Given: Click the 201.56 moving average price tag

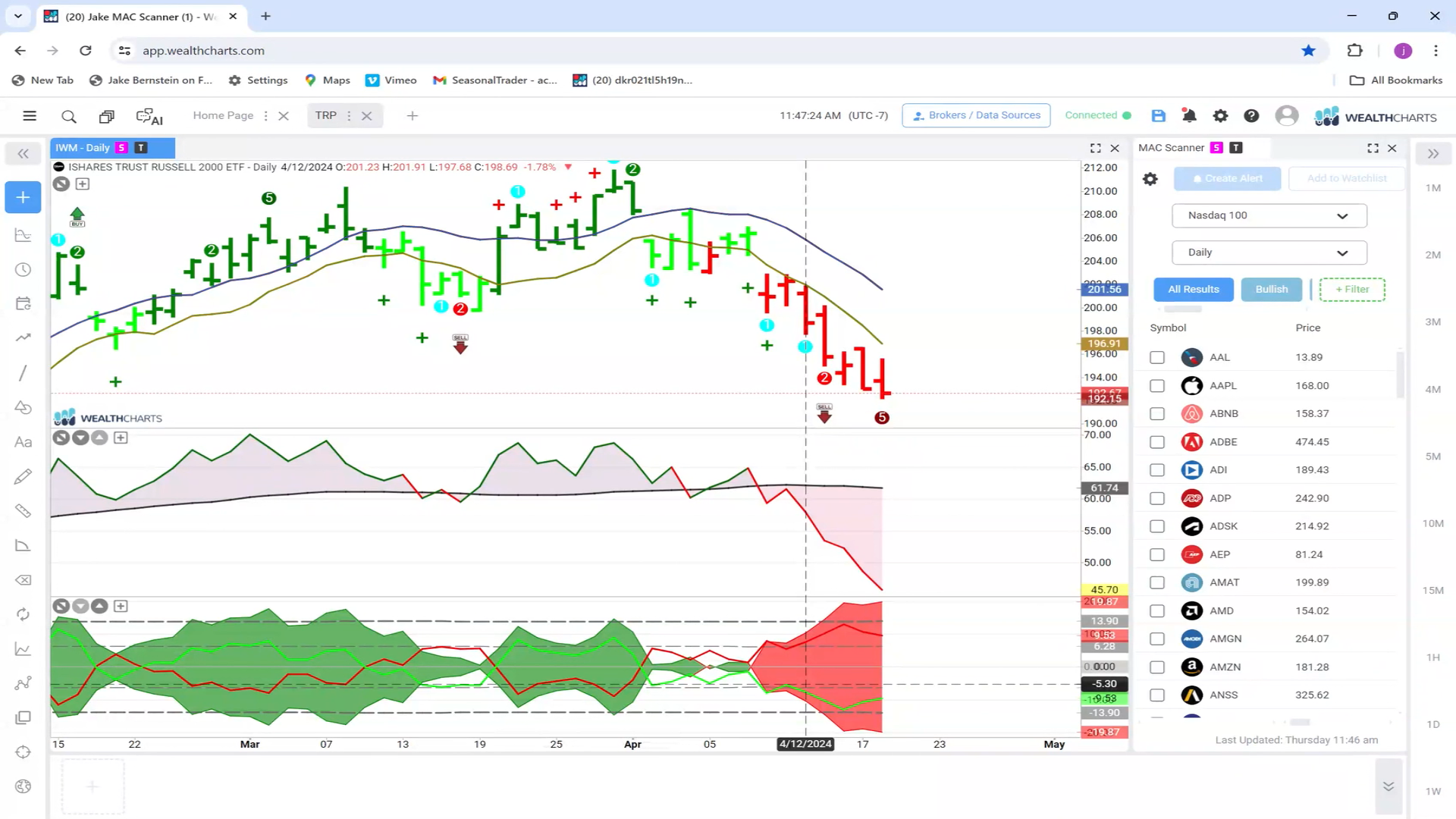Looking at the screenshot, I should [x=1103, y=289].
